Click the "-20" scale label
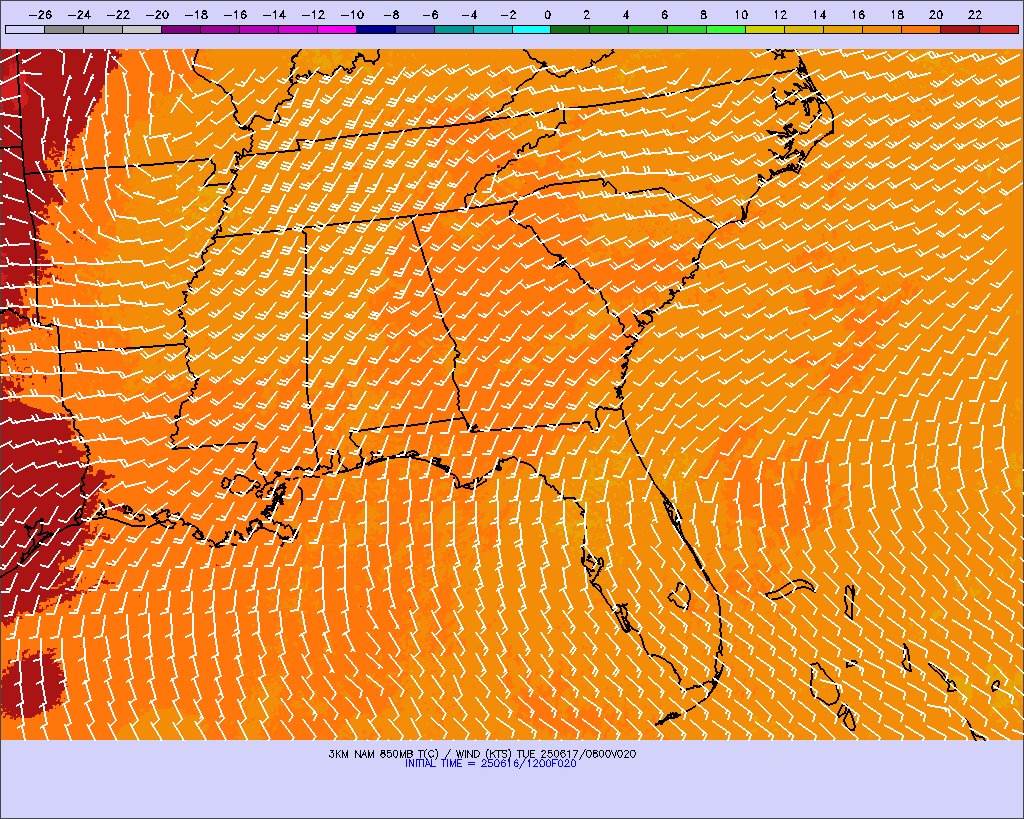This screenshot has width=1024, height=819. [157, 15]
